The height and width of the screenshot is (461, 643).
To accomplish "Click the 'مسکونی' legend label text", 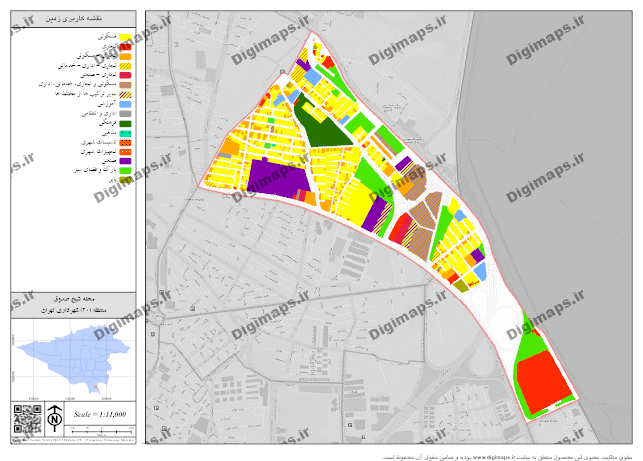I will point(107,37).
